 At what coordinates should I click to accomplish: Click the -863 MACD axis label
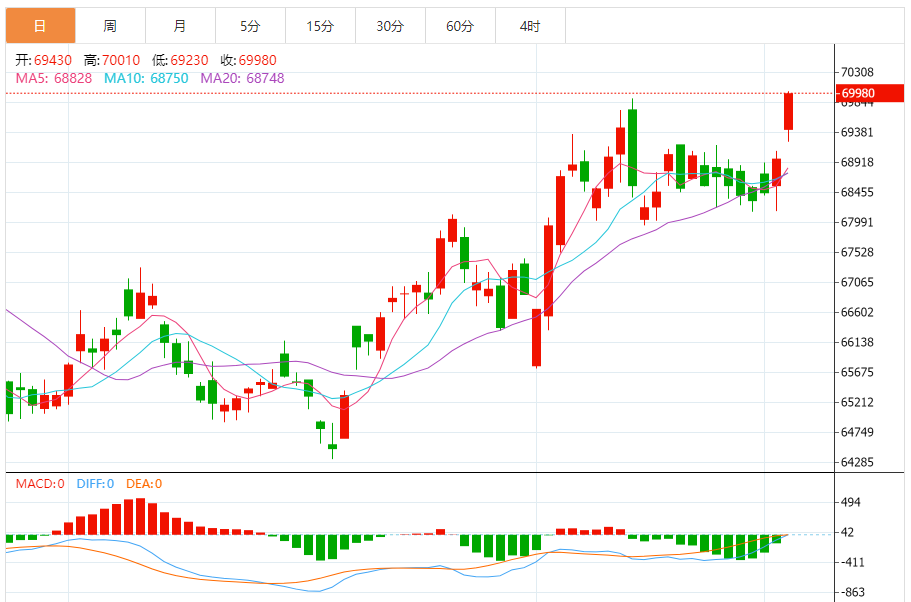[852, 593]
